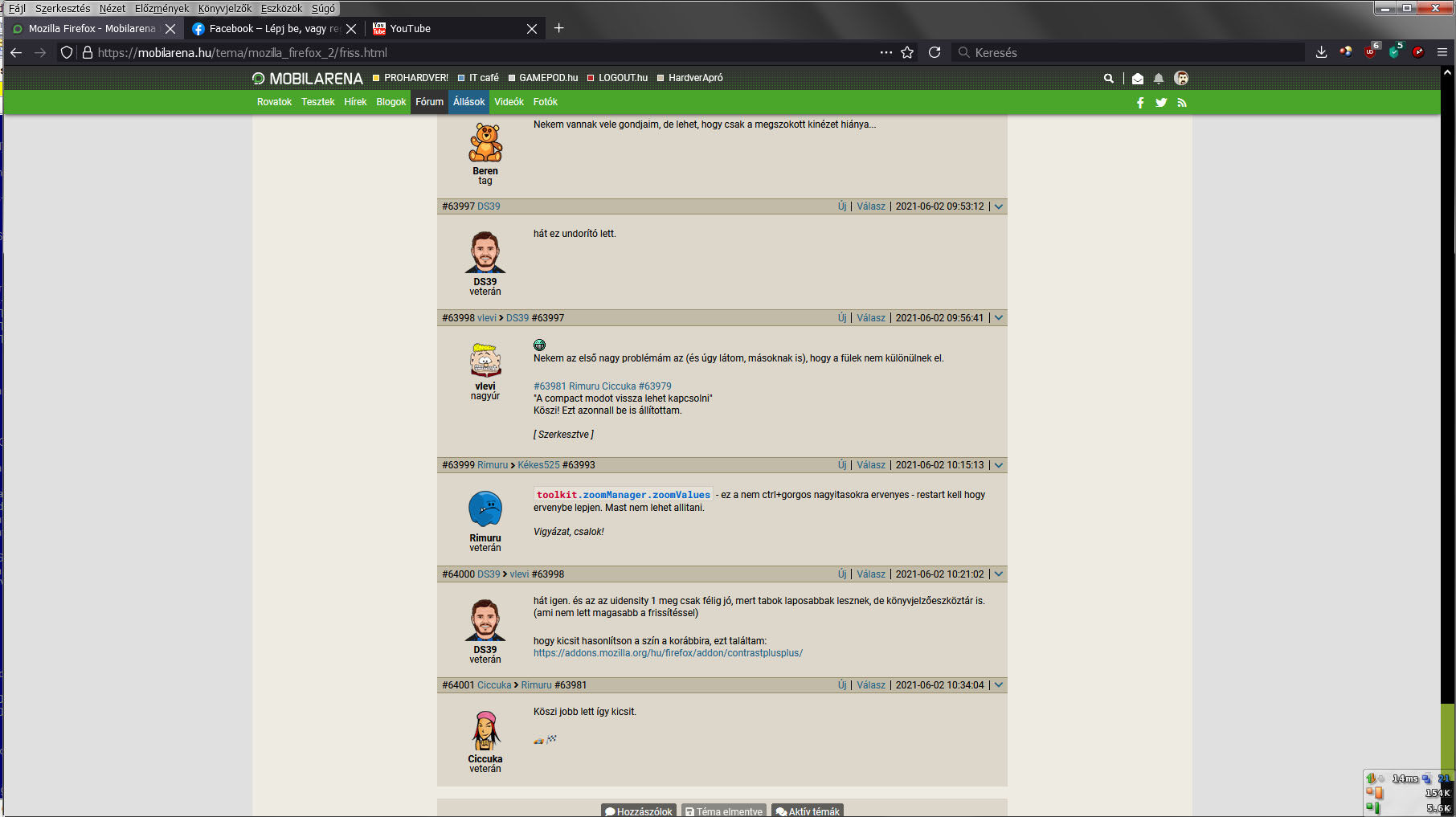Open the PROHARDVER! site link
Screen dimensions: 1456x817
pyautogui.click(x=411, y=78)
